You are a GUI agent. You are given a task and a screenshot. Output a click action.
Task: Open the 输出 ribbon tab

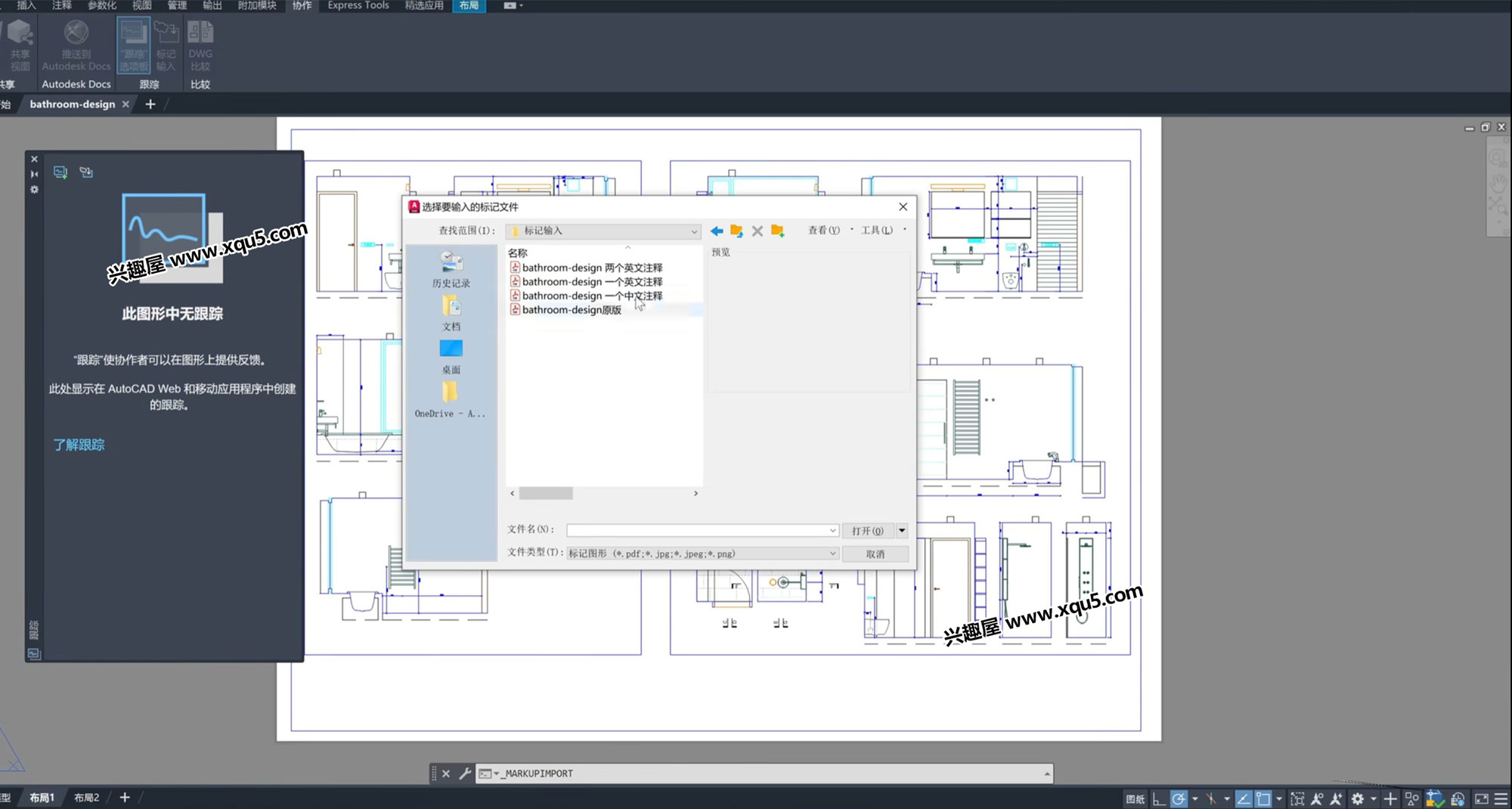pos(212,5)
